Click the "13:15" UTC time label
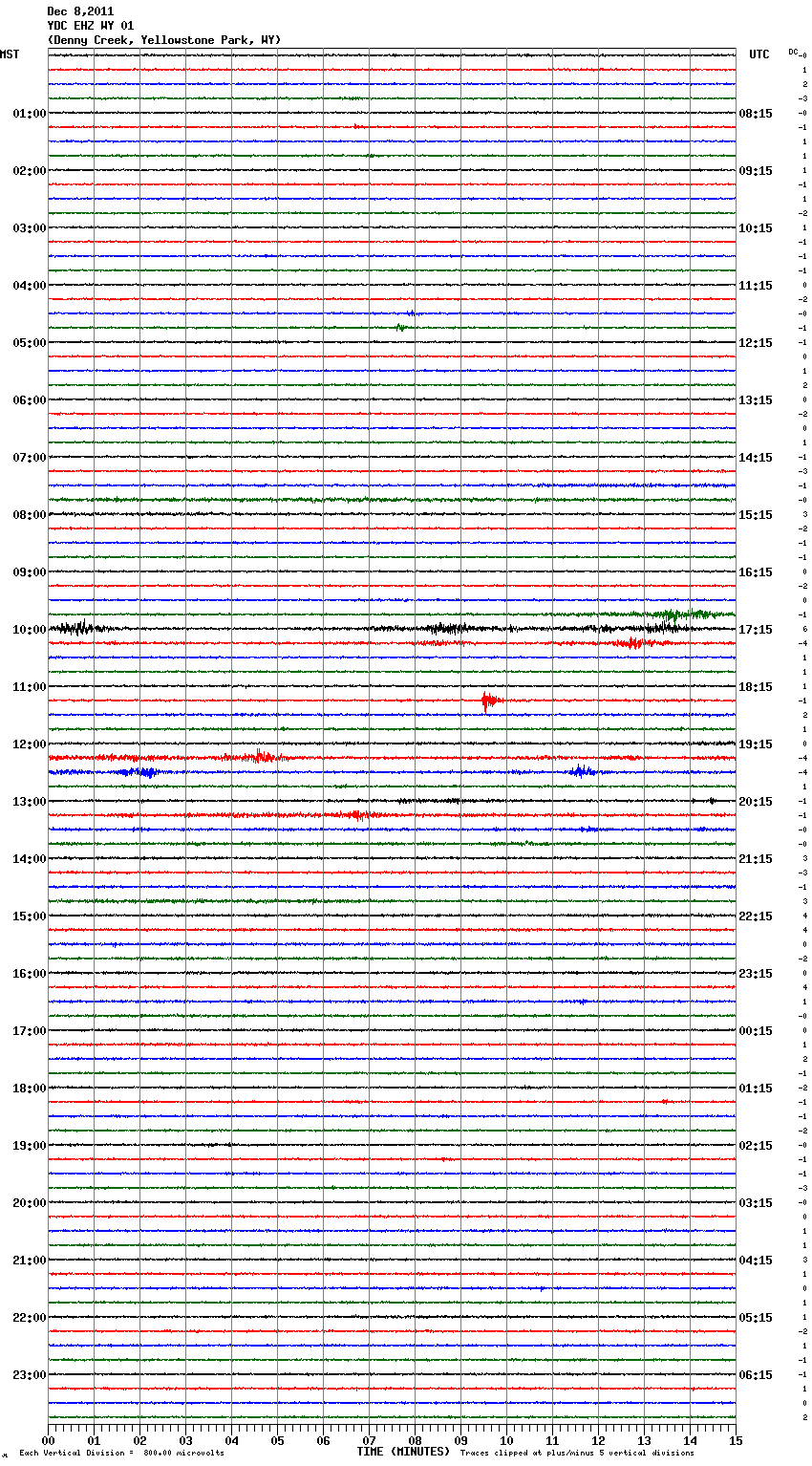812x1466 pixels. 756,400
